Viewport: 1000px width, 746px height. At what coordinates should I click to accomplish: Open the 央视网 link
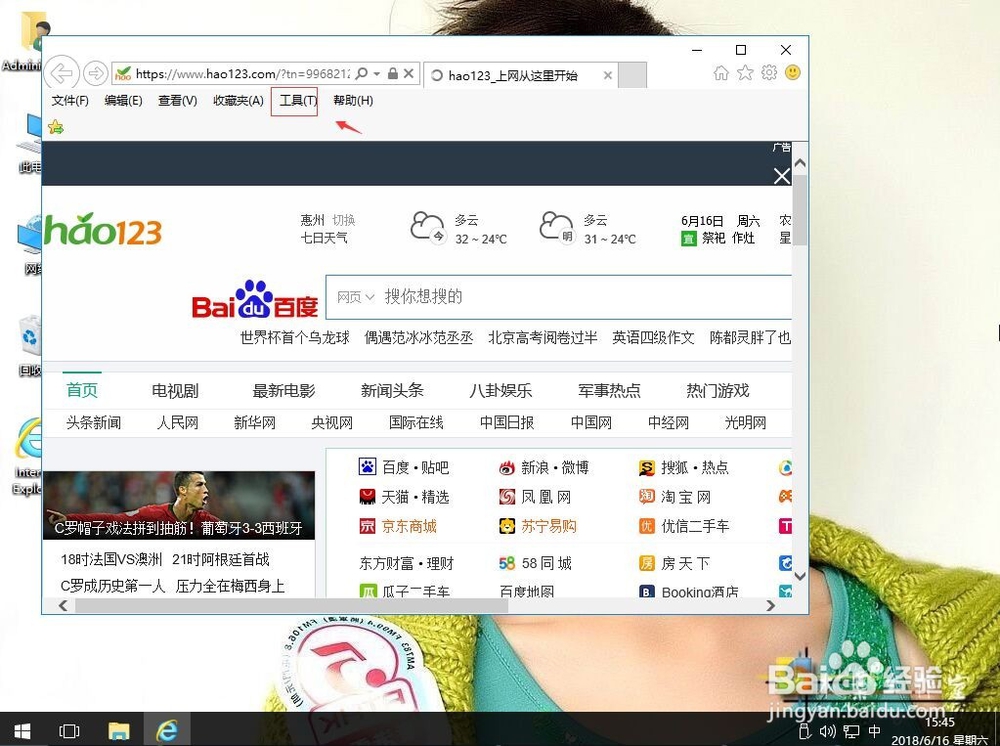pos(332,422)
